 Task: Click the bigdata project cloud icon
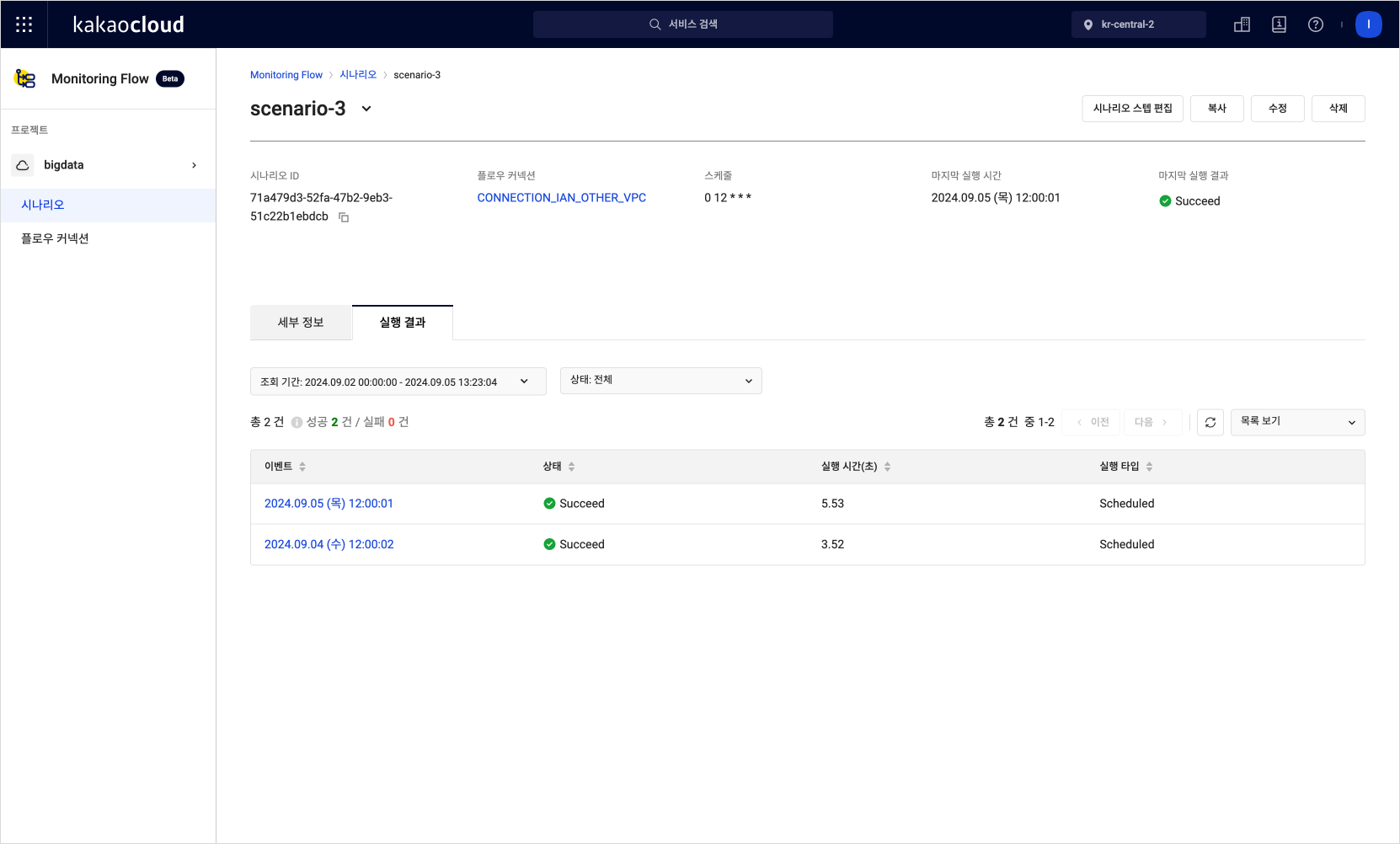[23, 165]
